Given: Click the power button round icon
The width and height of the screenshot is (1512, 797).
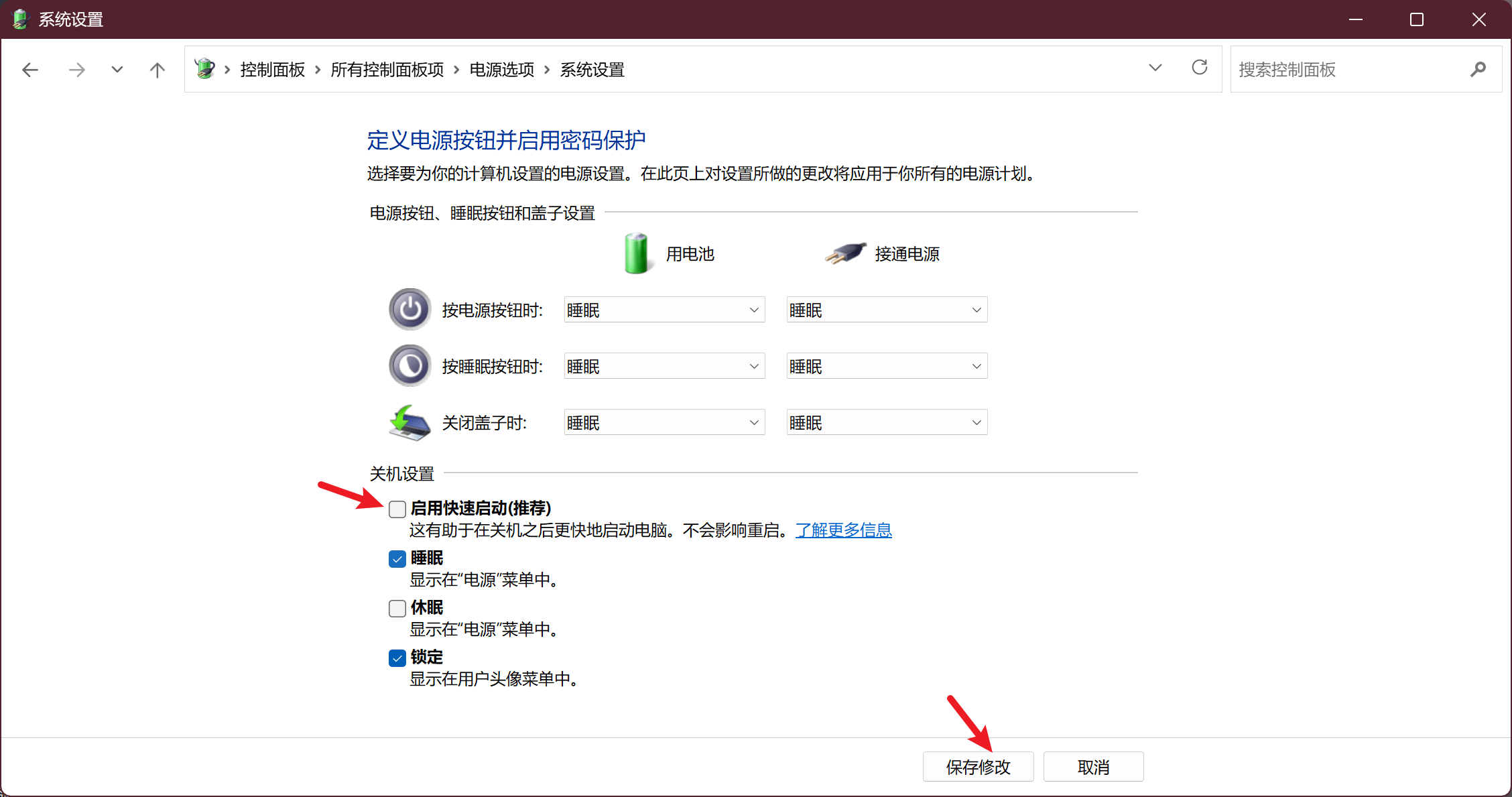Looking at the screenshot, I should click(x=409, y=310).
